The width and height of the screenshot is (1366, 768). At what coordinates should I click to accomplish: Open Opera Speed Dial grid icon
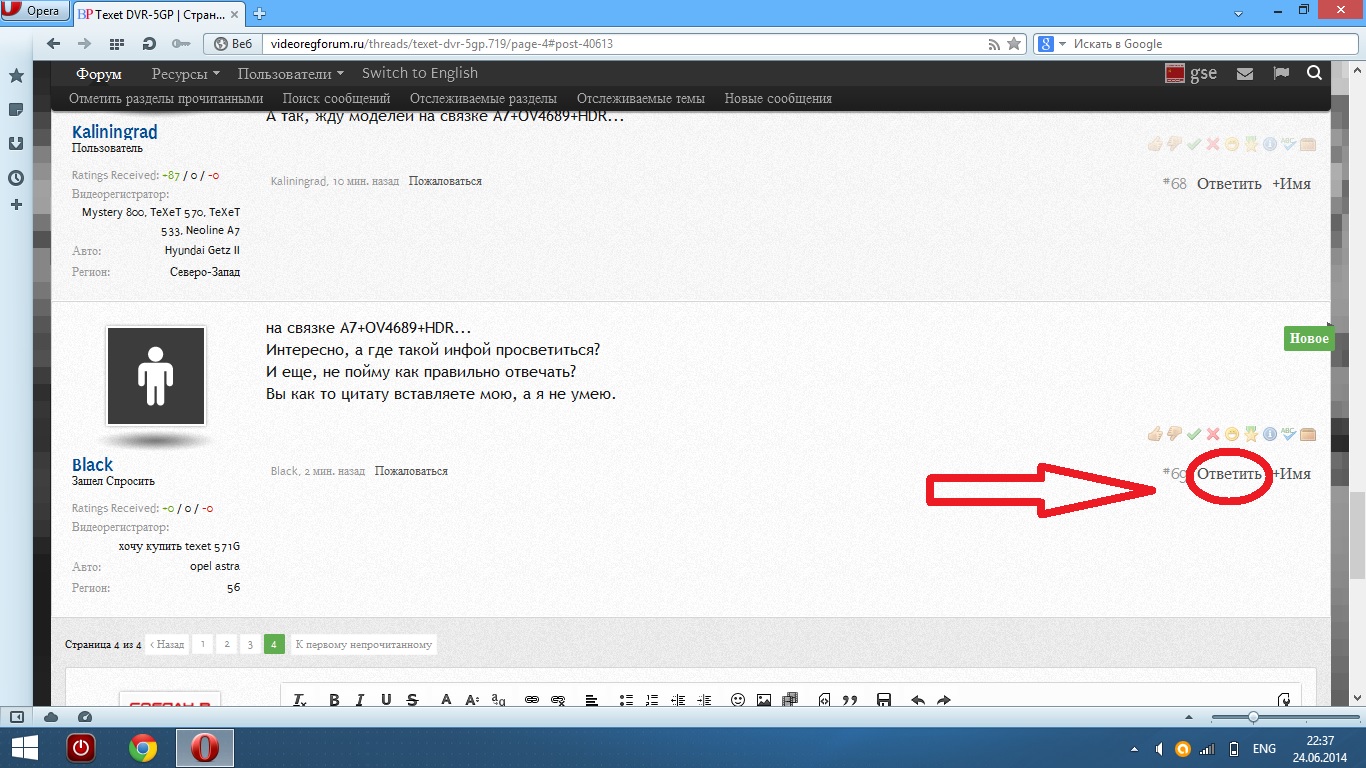coord(116,44)
